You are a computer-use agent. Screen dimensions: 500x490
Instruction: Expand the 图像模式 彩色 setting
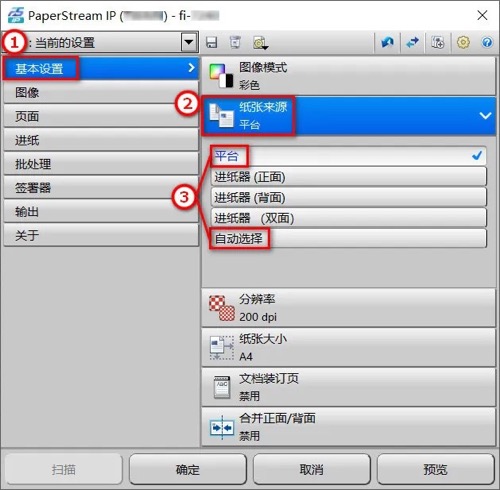[x=349, y=76]
